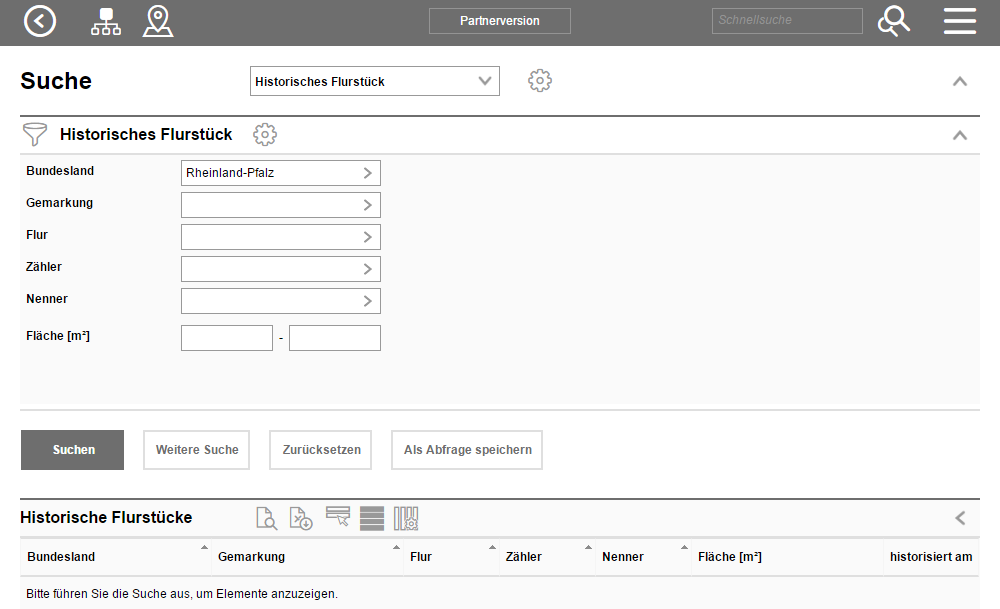The width and height of the screenshot is (1000, 609).
Task: Click the magnifier search icon beside Schnellsuche
Action: pyautogui.click(x=893, y=21)
